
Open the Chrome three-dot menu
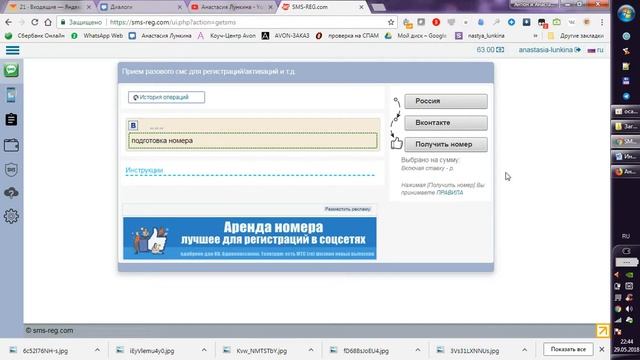[x=602, y=22]
